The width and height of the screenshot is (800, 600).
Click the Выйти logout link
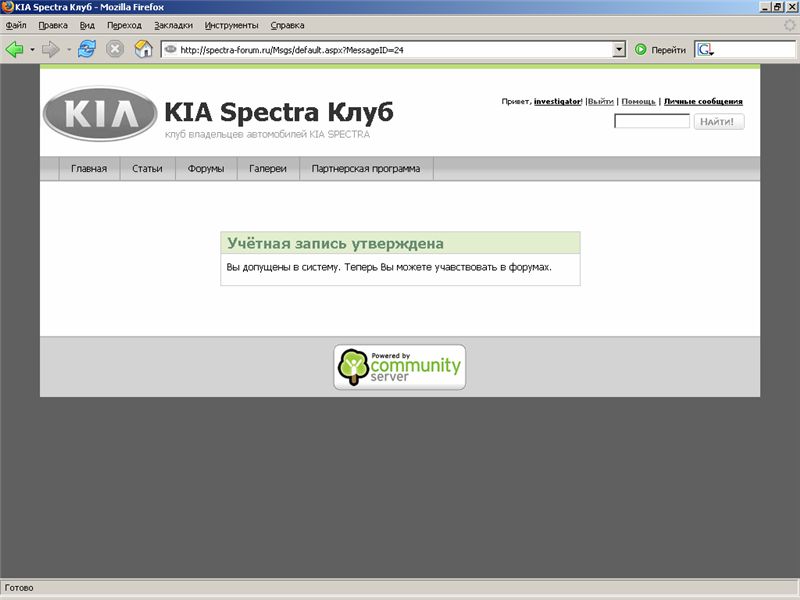[600, 102]
